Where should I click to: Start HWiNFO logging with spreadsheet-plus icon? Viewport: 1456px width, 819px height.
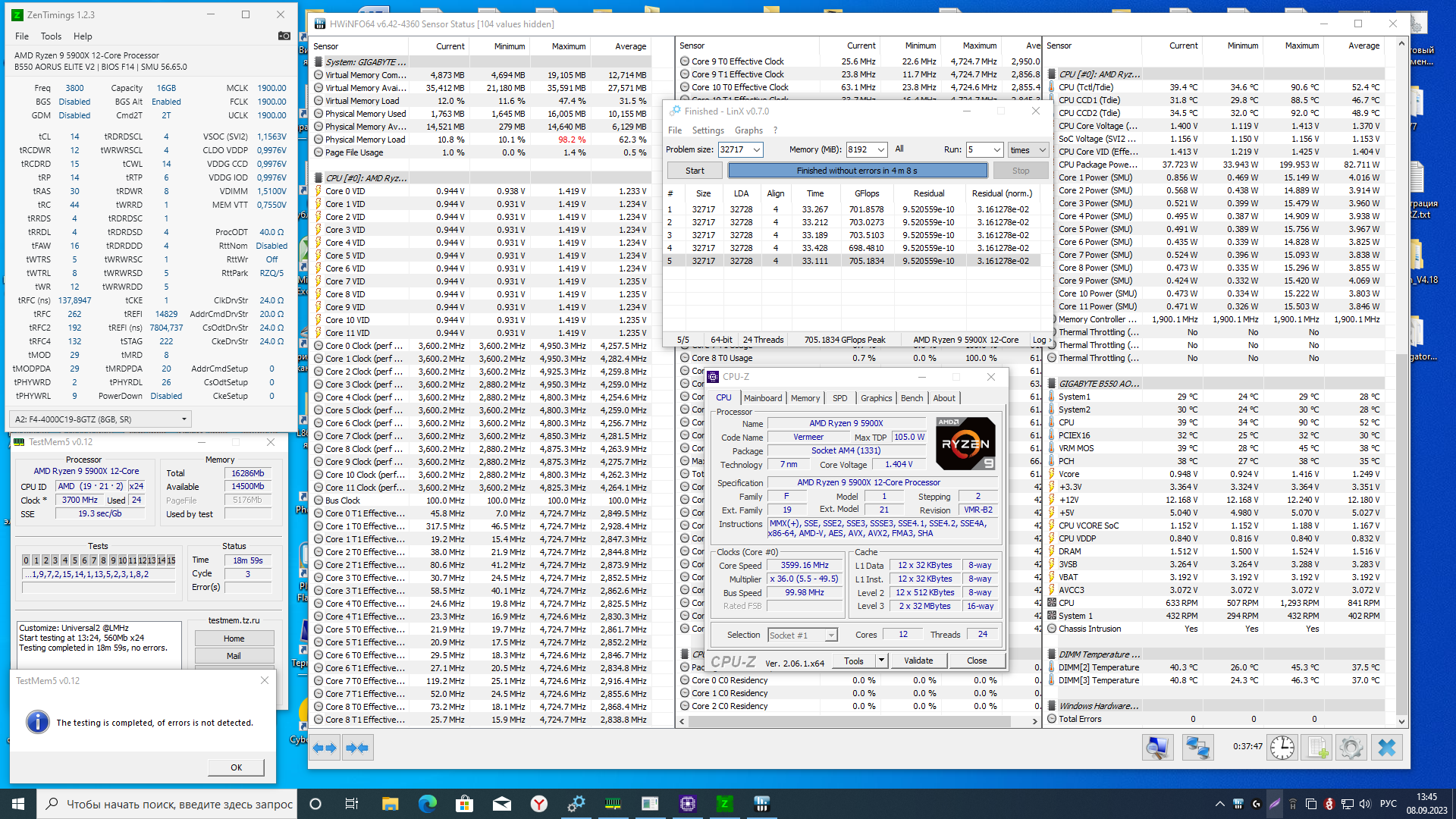[x=1317, y=748]
